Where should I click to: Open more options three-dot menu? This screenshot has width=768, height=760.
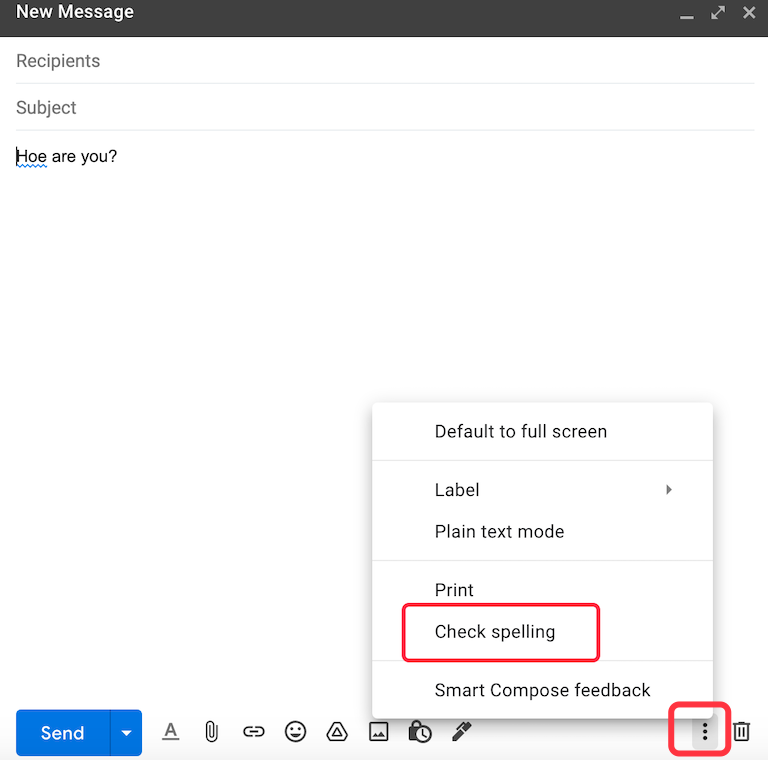point(705,732)
